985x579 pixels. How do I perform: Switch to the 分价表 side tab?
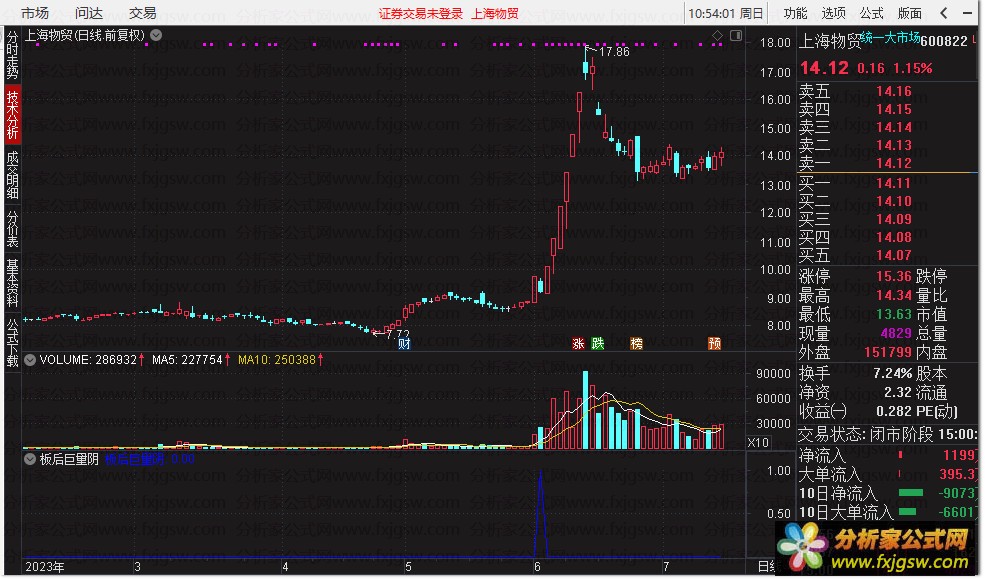pyautogui.click(x=12, y=229)
